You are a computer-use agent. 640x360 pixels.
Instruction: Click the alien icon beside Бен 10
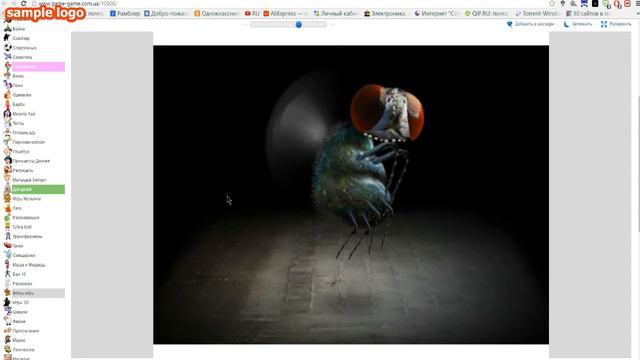8,274
